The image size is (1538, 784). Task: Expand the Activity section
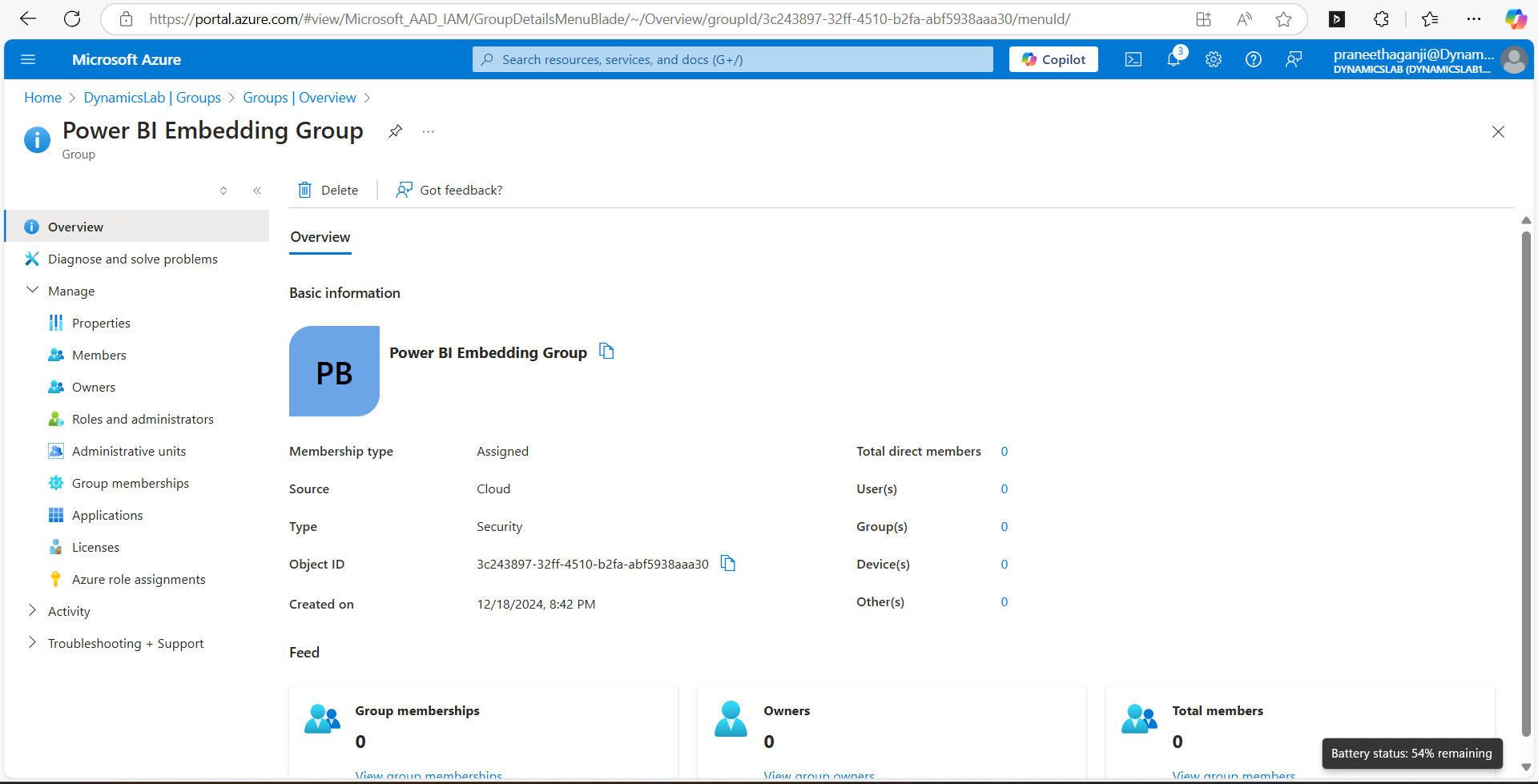click(x=32, y=611)
